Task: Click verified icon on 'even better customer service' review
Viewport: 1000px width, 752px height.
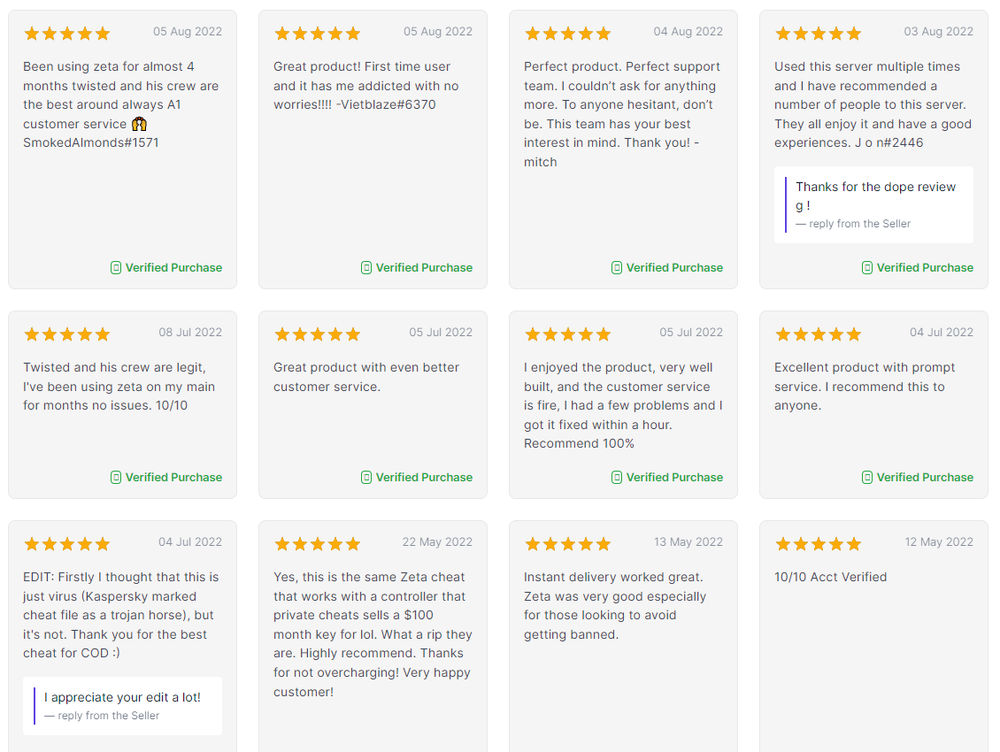Action: (367, 478)
